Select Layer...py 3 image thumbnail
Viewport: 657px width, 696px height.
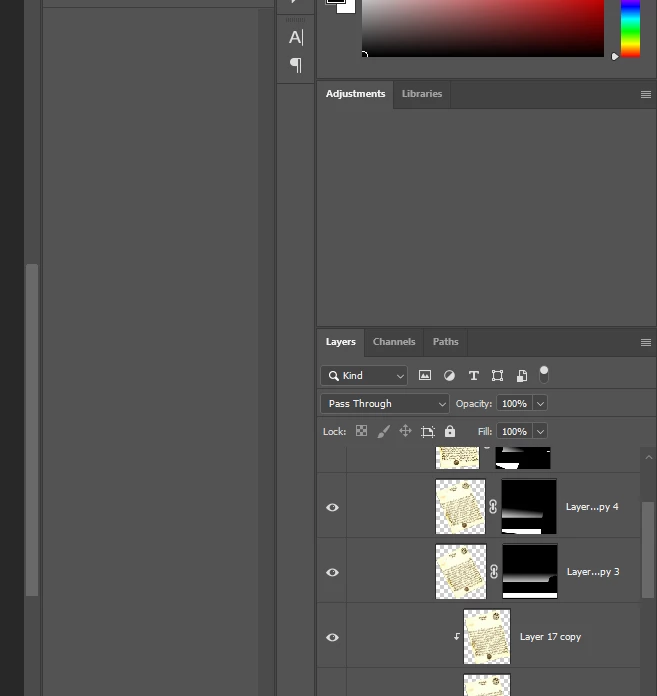click(461, 572)
